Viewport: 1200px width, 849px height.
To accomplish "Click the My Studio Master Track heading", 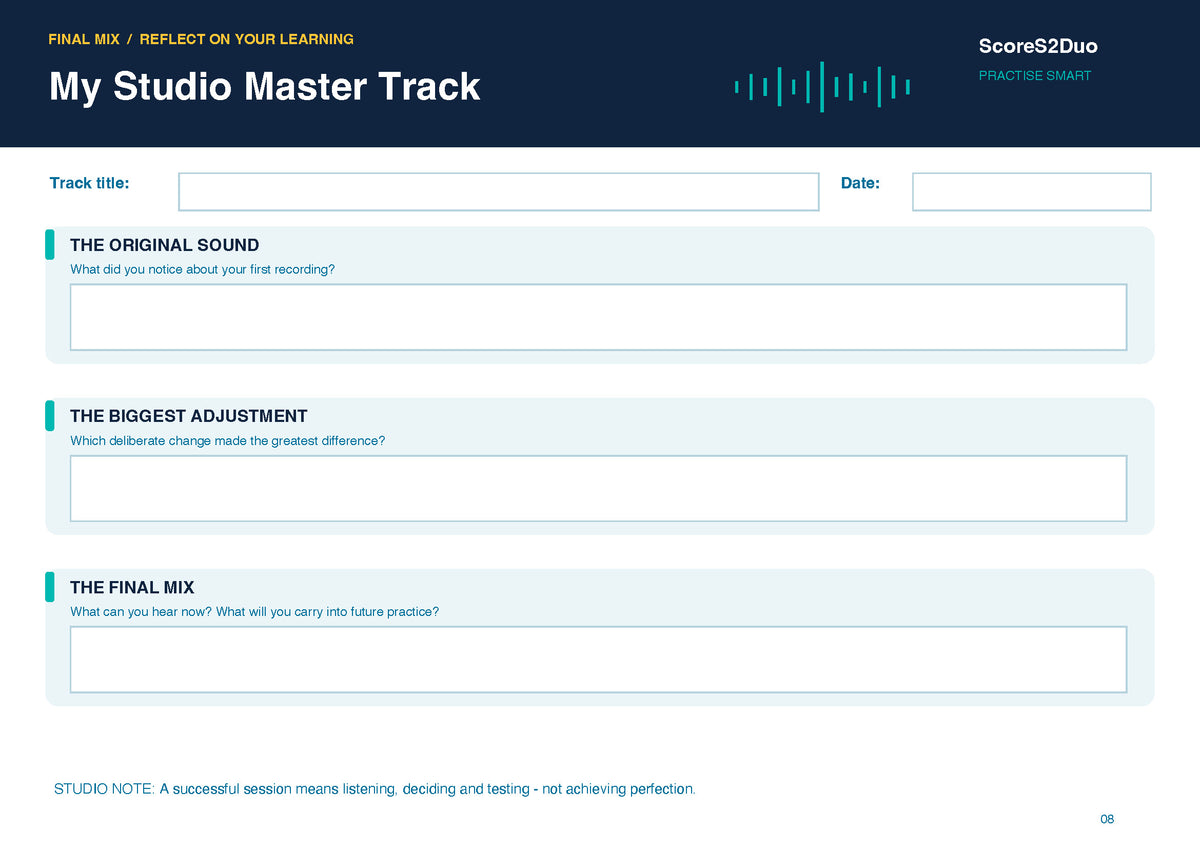I will point(265,86).
